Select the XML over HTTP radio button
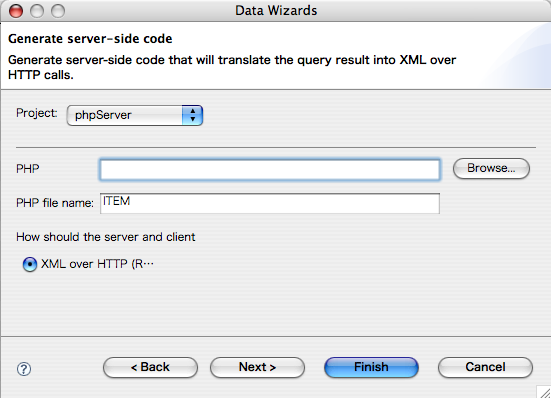The width and height of the screenshot is (551, 398). [30, 264]
